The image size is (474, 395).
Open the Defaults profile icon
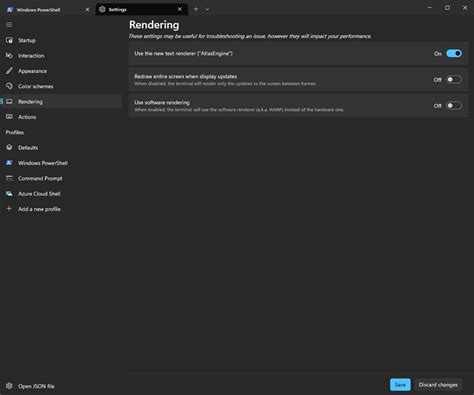click(x=9, y=147)
